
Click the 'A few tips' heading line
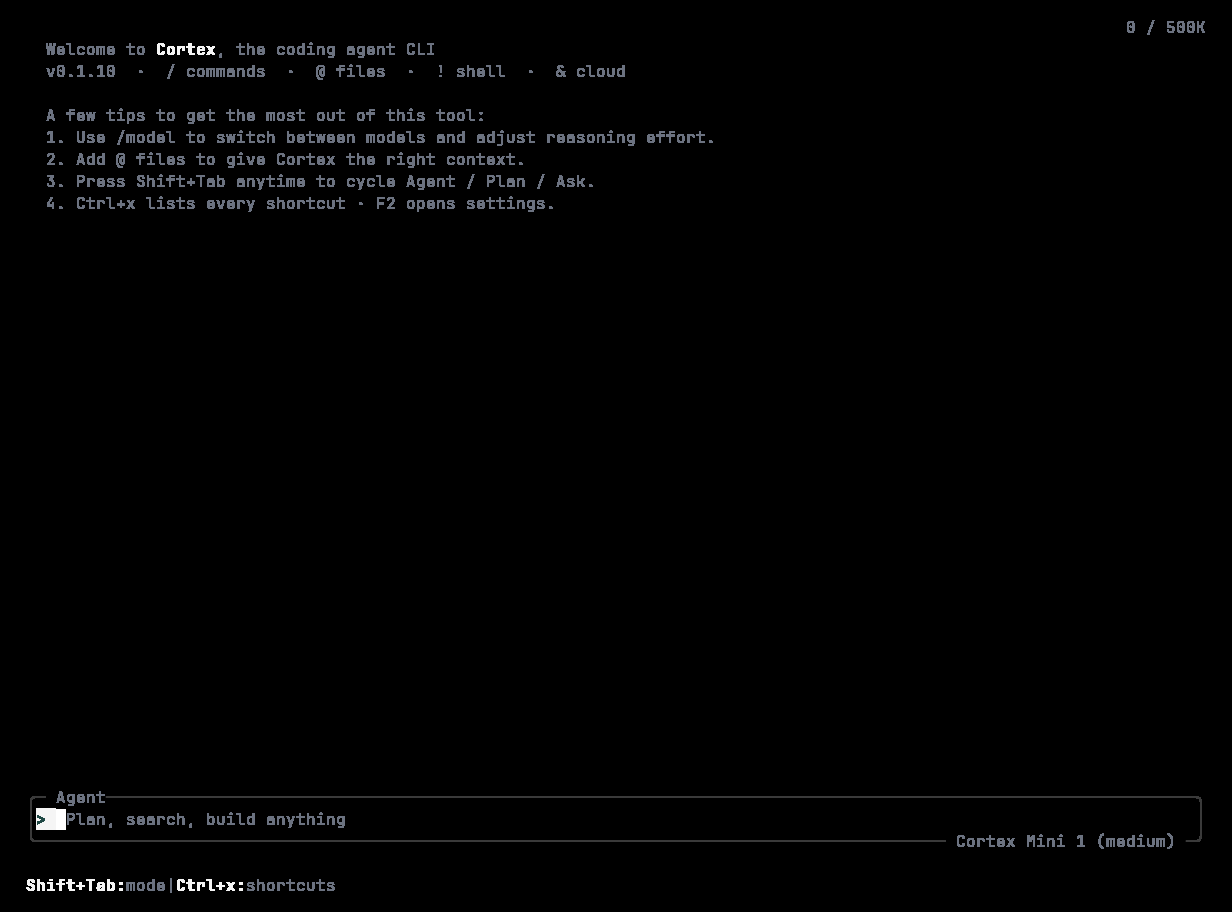pos(266,115)
